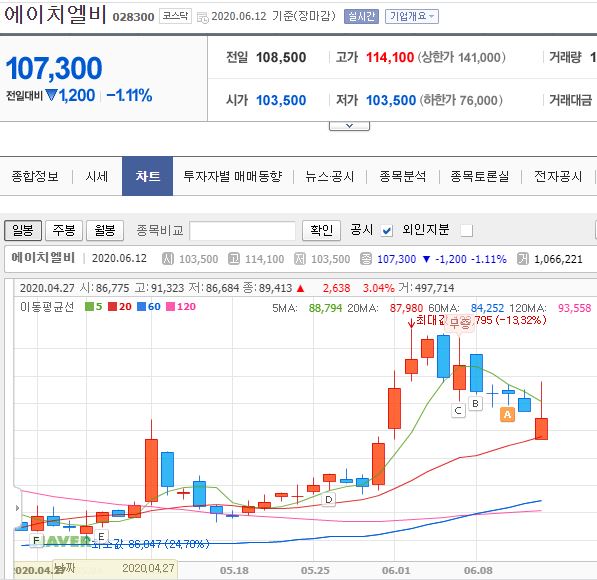597x580 pixels.
Task: Click the 저가 icon before second 103,500
Action: (x=300, y=259)
